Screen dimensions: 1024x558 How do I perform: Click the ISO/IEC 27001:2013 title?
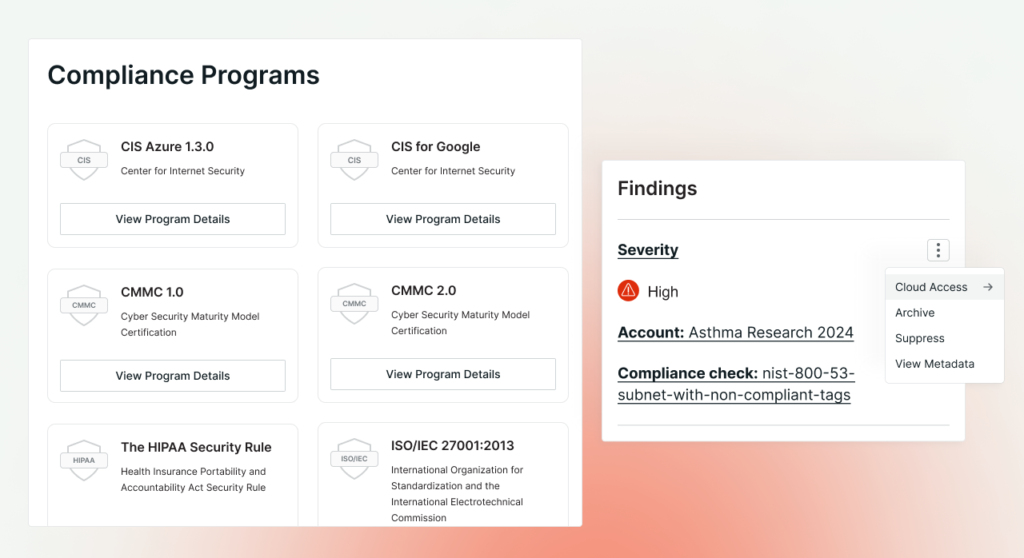coord(453,446)
